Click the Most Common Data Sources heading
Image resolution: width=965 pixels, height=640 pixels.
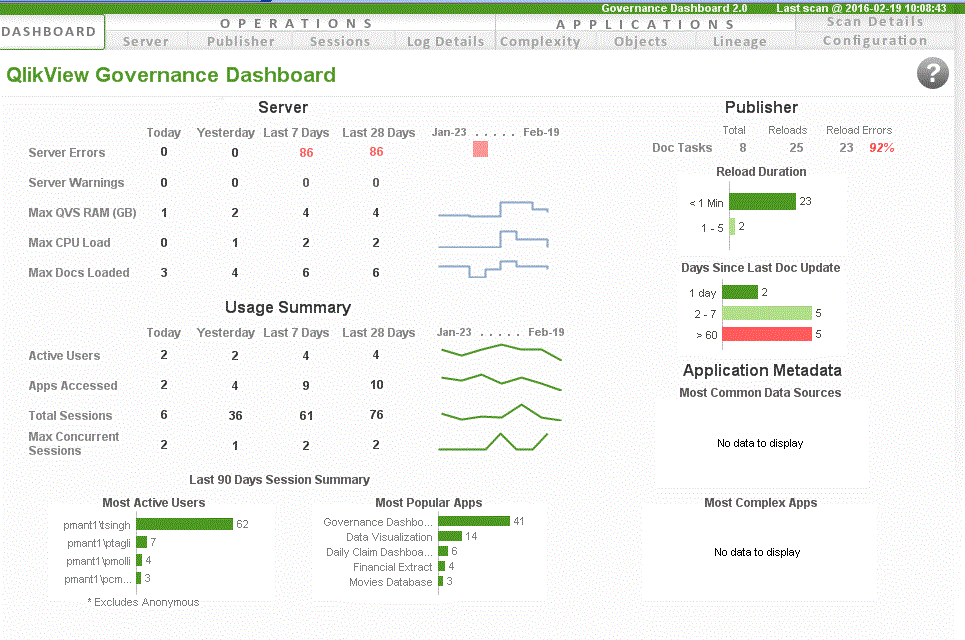pos(760,393)
